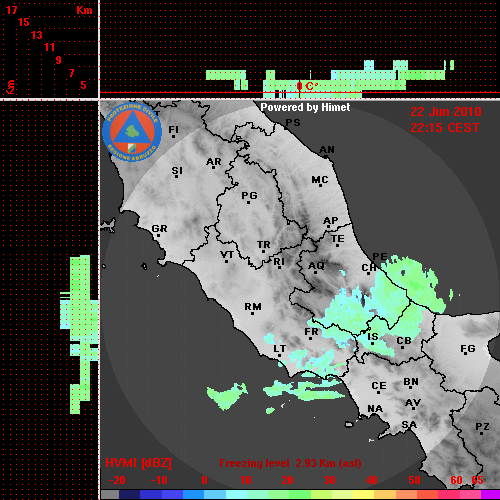This screenshot has width=500, height=500.
Task: Click the VT city label
Action: coord(227,255)
